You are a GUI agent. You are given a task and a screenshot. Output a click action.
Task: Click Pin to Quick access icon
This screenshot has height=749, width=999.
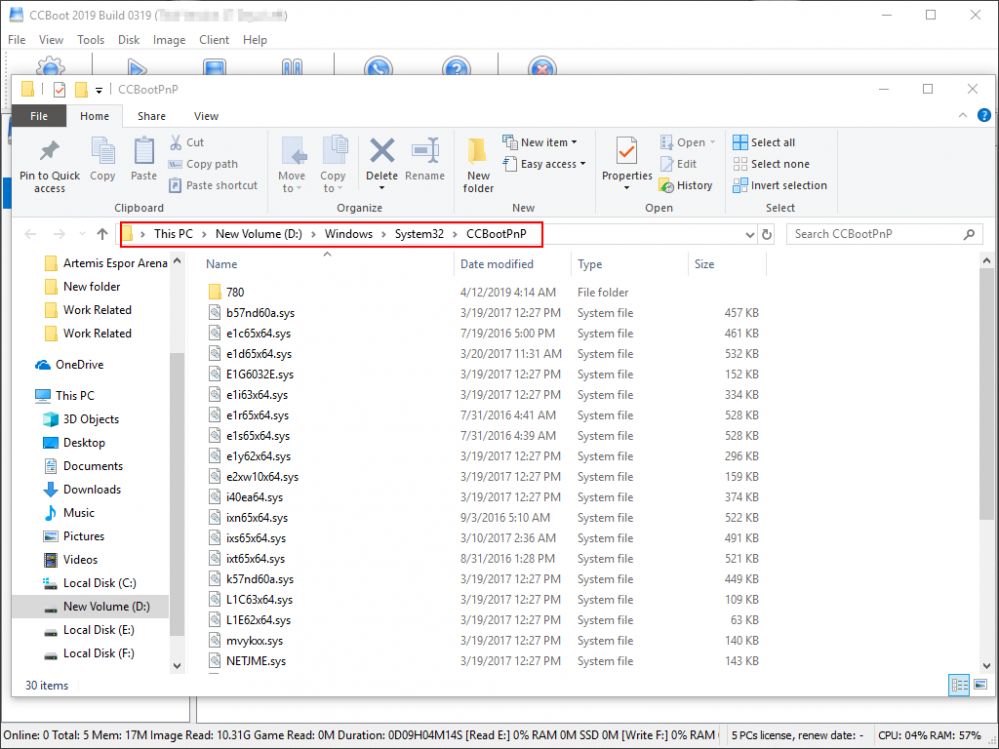coord(49,151)
